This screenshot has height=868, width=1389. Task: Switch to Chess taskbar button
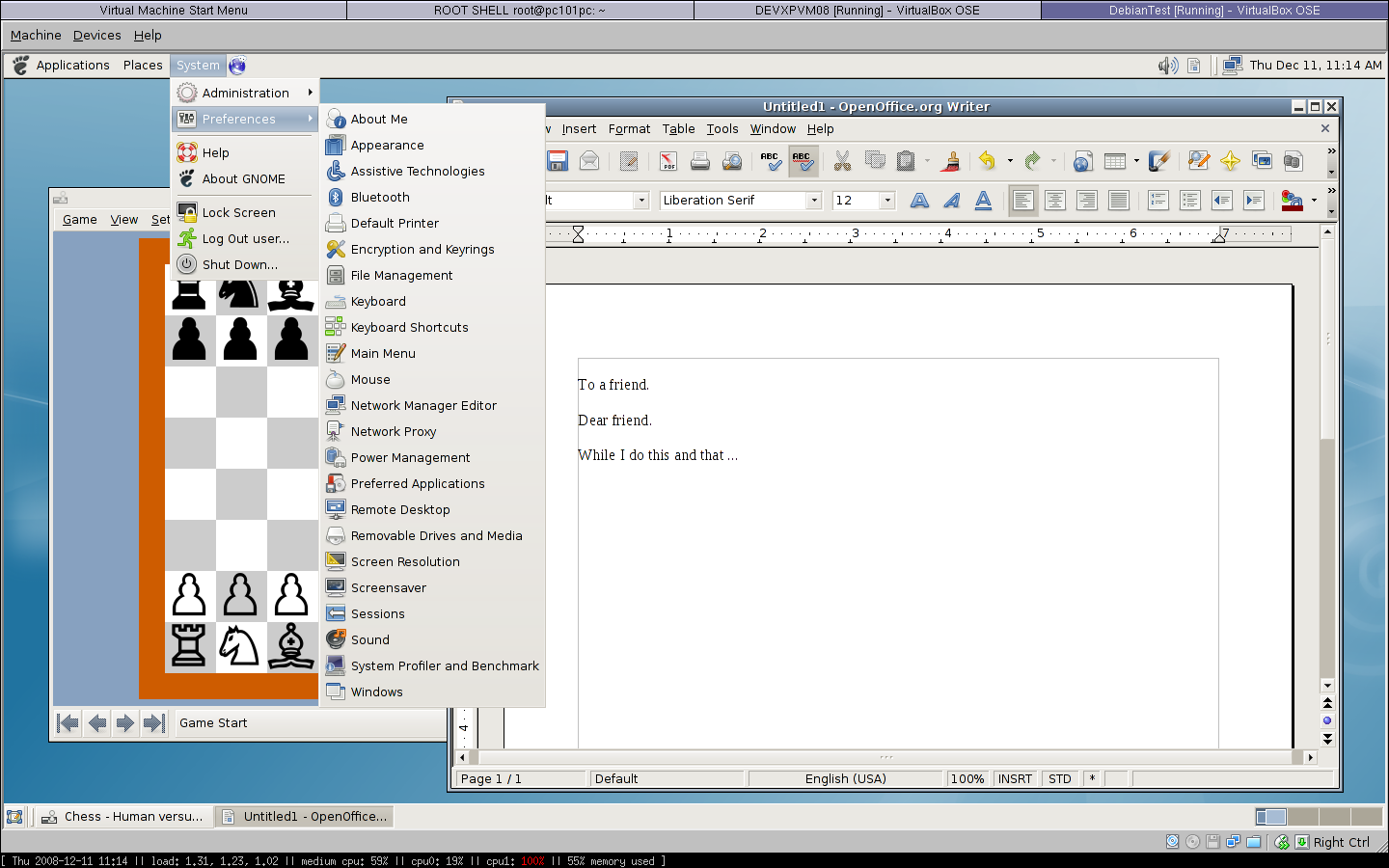[x=123, y=816]
